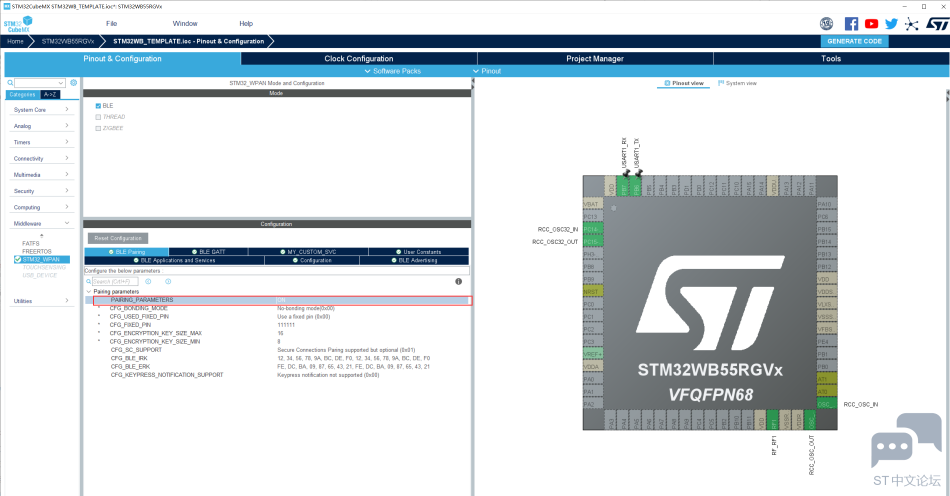Open the YouTube icon link

(x=871, y=24)
